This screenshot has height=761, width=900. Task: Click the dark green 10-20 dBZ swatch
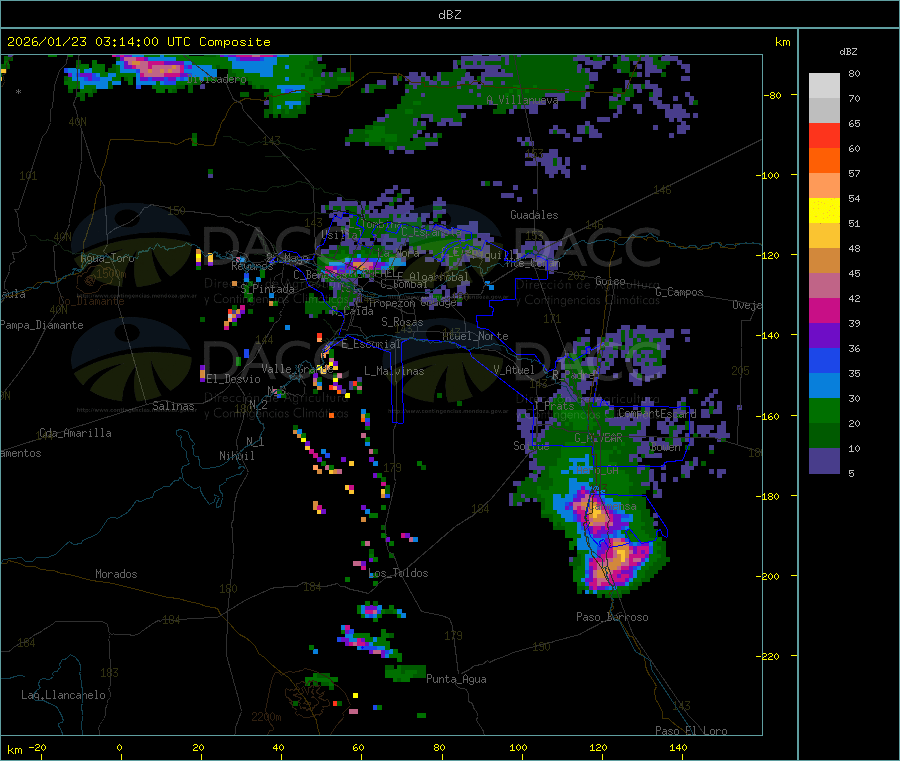(824, 436)
